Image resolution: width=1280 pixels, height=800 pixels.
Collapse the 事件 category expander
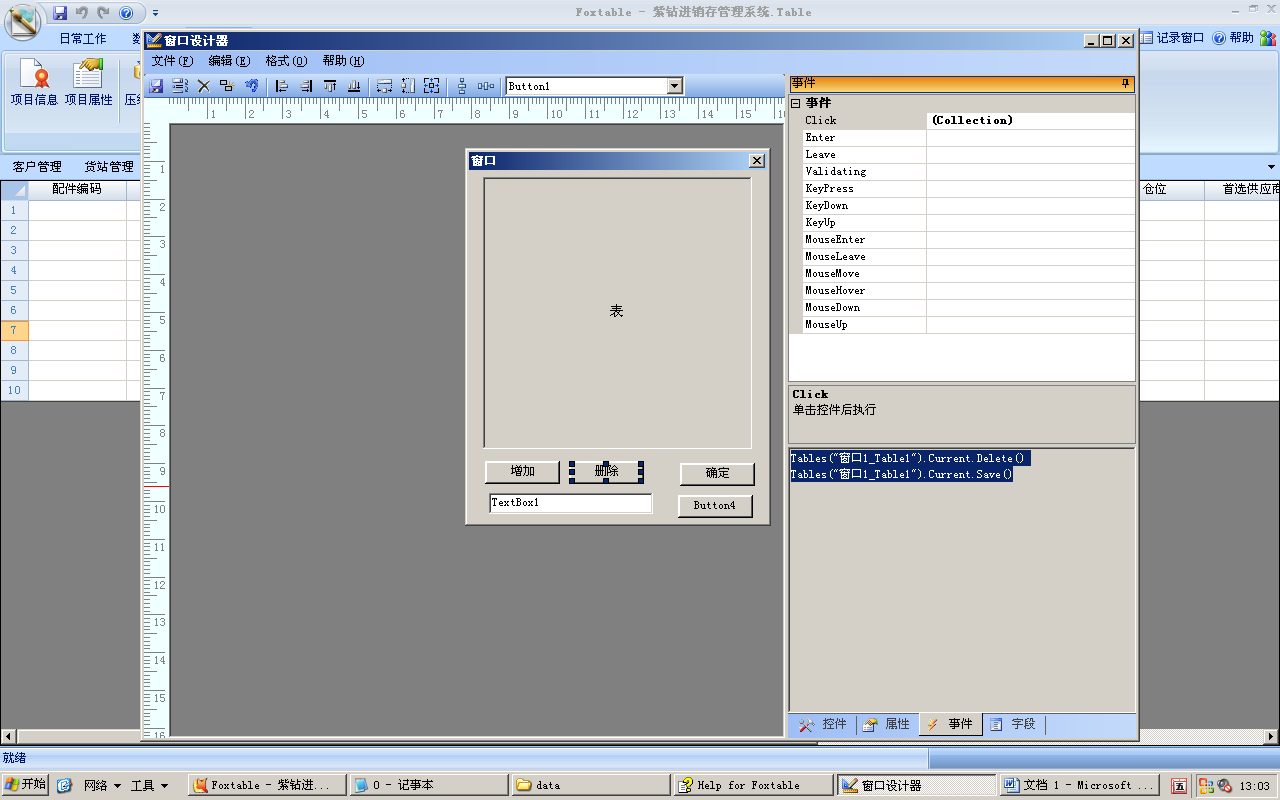click(796, 103)
